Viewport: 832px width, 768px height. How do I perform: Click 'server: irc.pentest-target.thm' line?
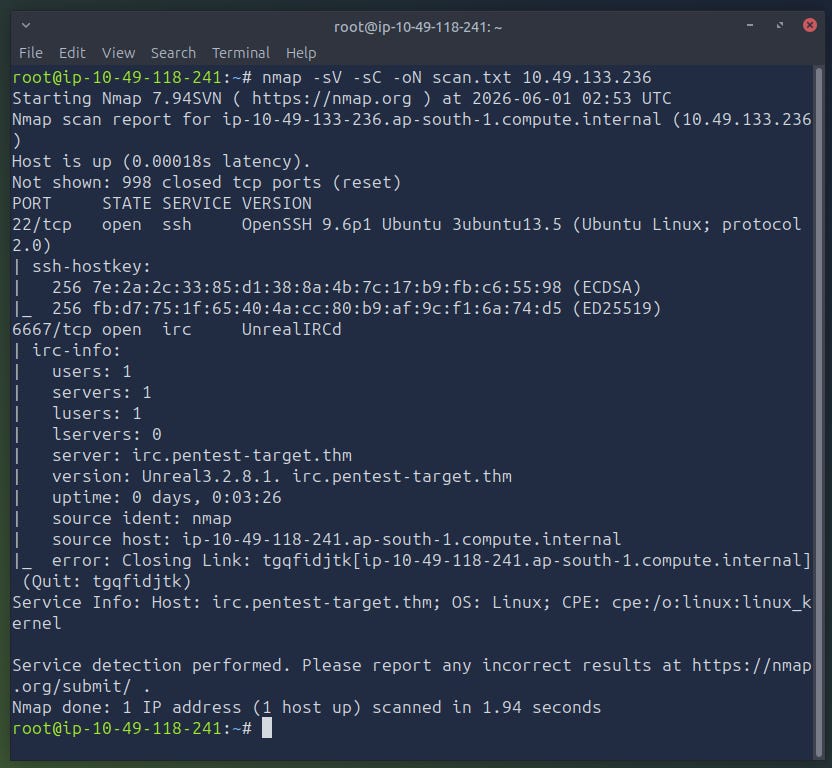click(202, 455)
